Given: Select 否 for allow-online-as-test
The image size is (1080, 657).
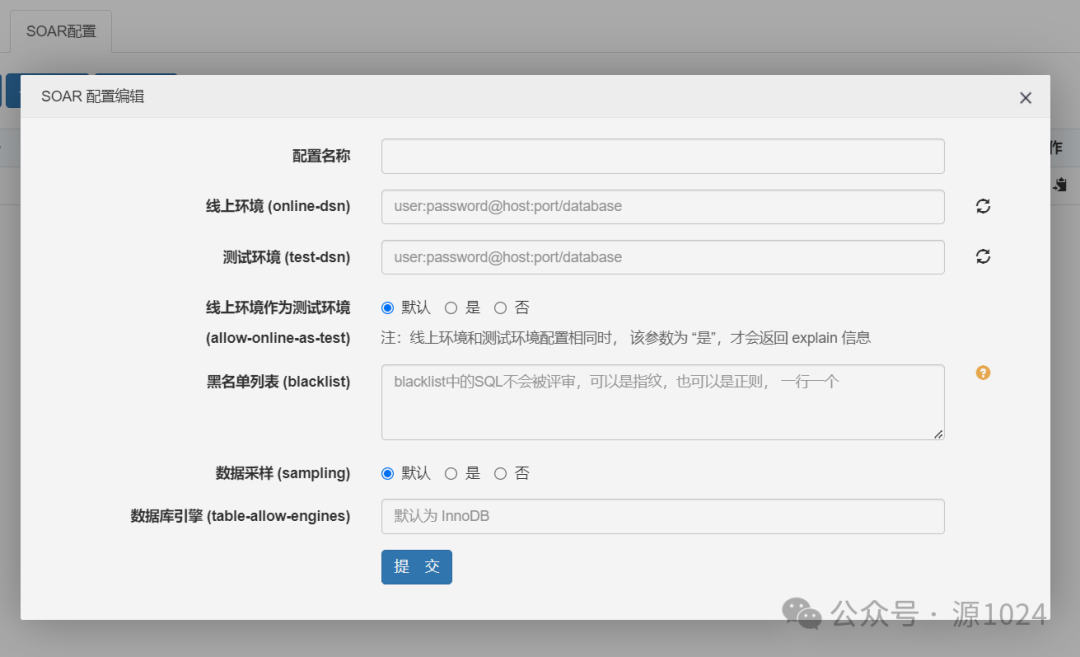Looking at the screenshot, I should pos(500,308).
